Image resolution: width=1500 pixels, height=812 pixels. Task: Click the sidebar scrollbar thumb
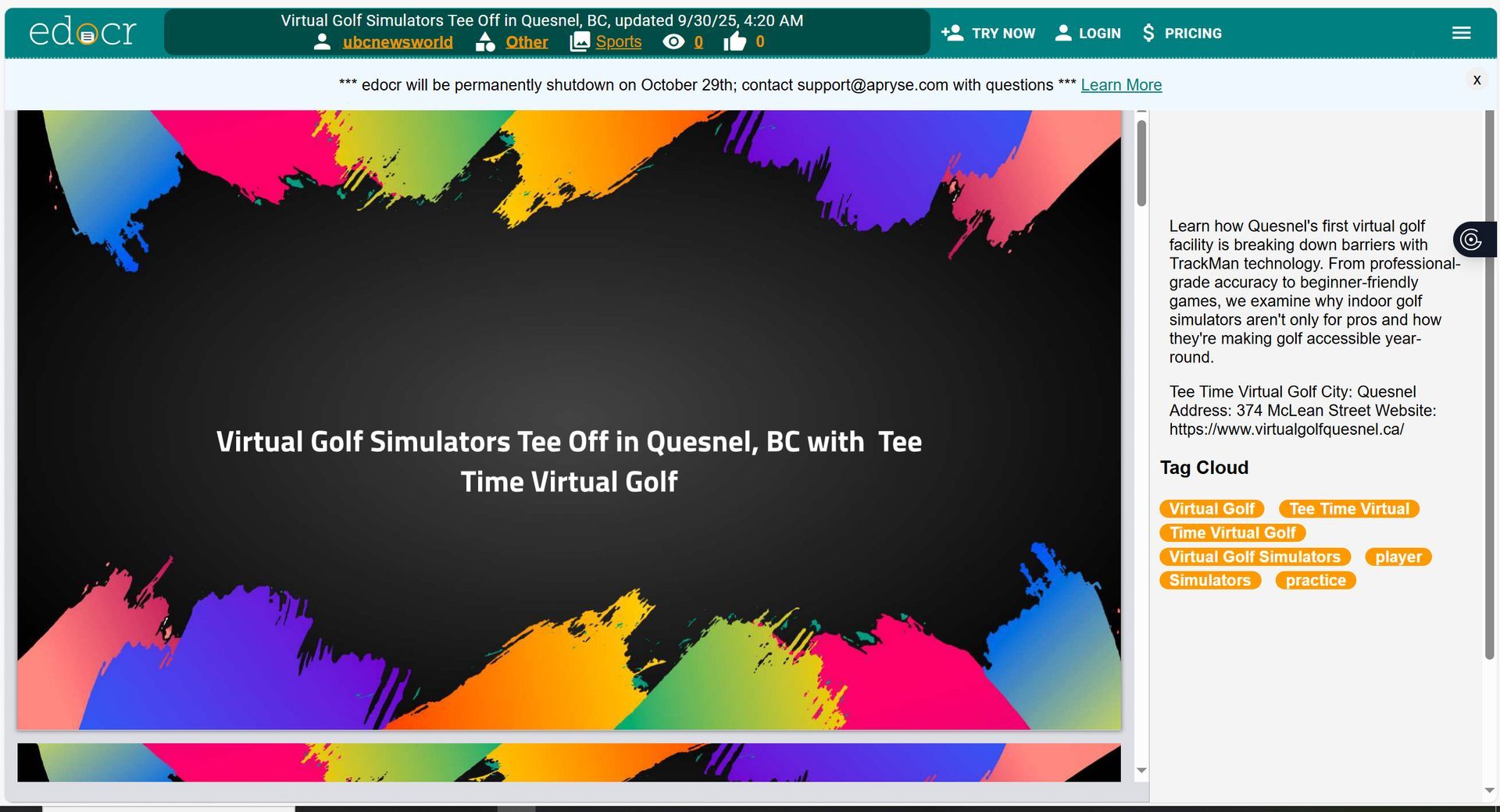click(1489, 385)
